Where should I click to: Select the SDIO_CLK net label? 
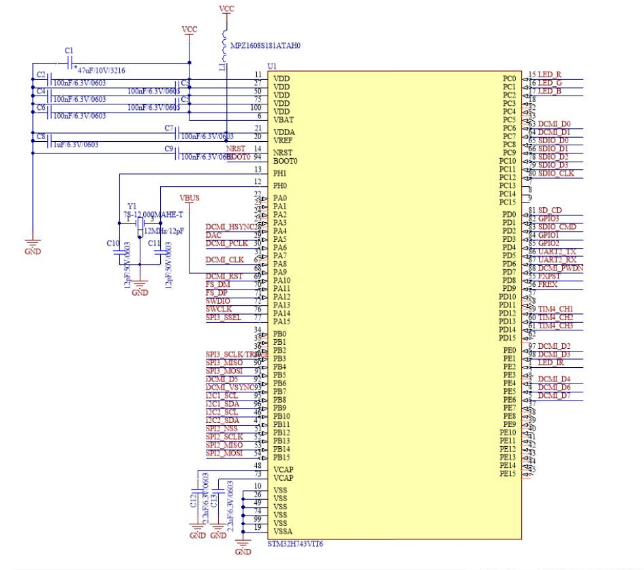(556, 173)
